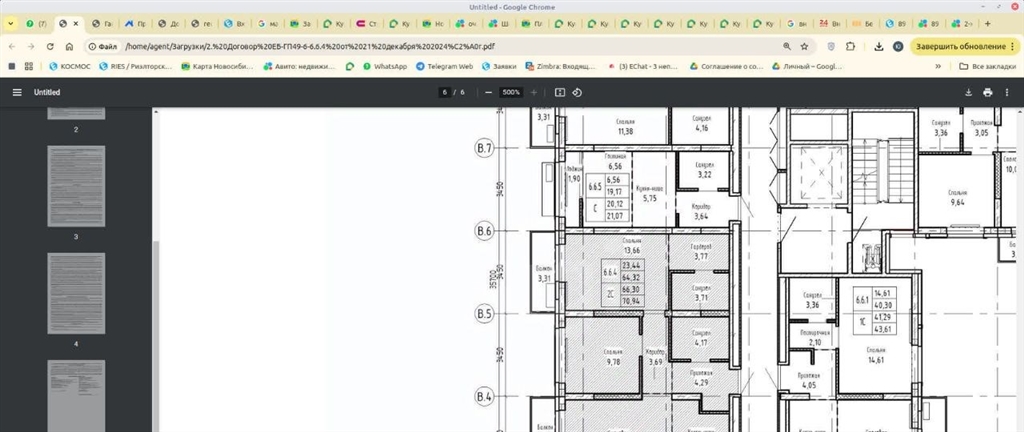The width and height of the screenshot is (1024, 432).
Task: Open Chrome downloads tray icon
Action: coord(879,46)
